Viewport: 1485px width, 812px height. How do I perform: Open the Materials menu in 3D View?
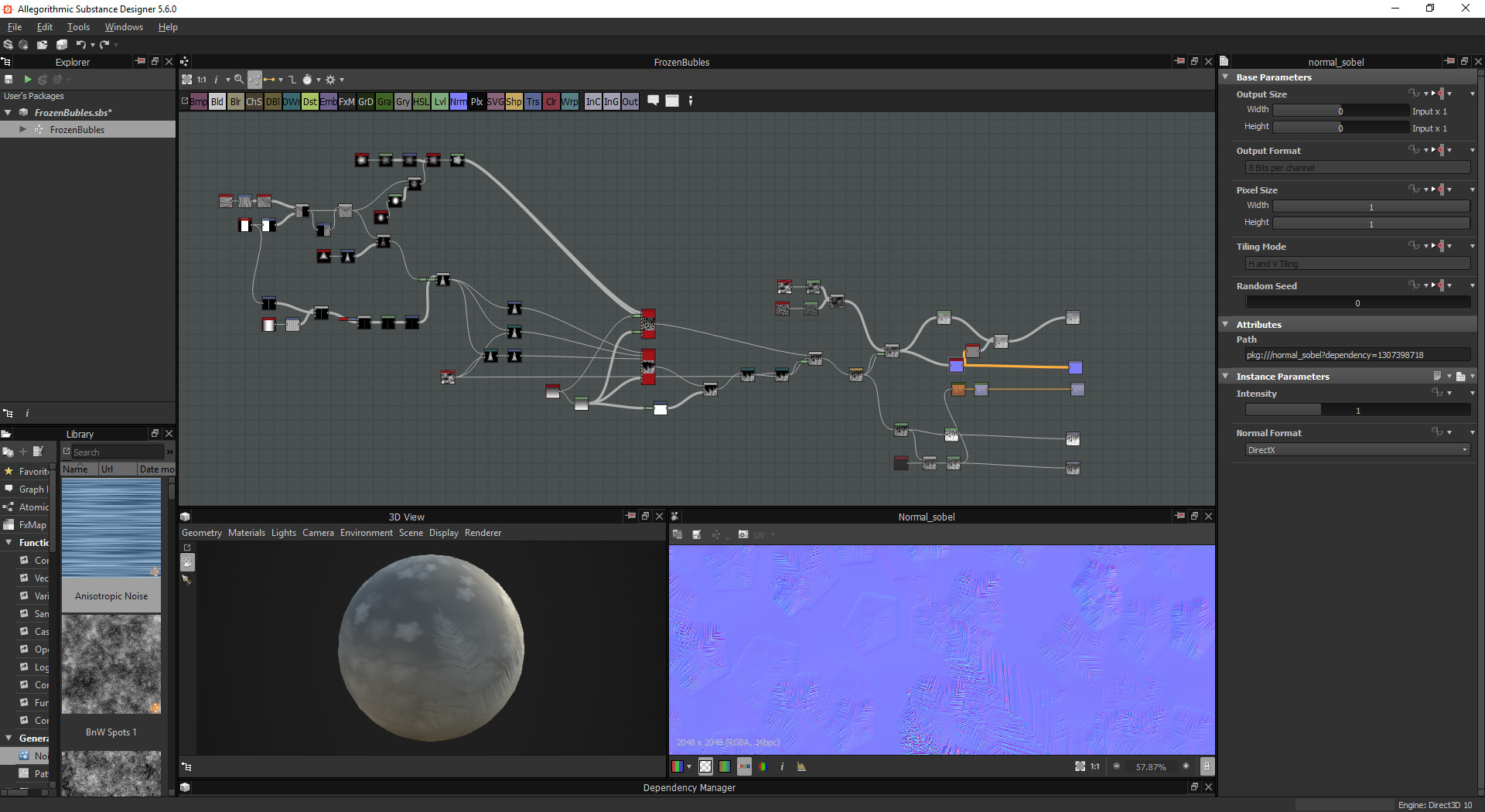pos(246,533)
